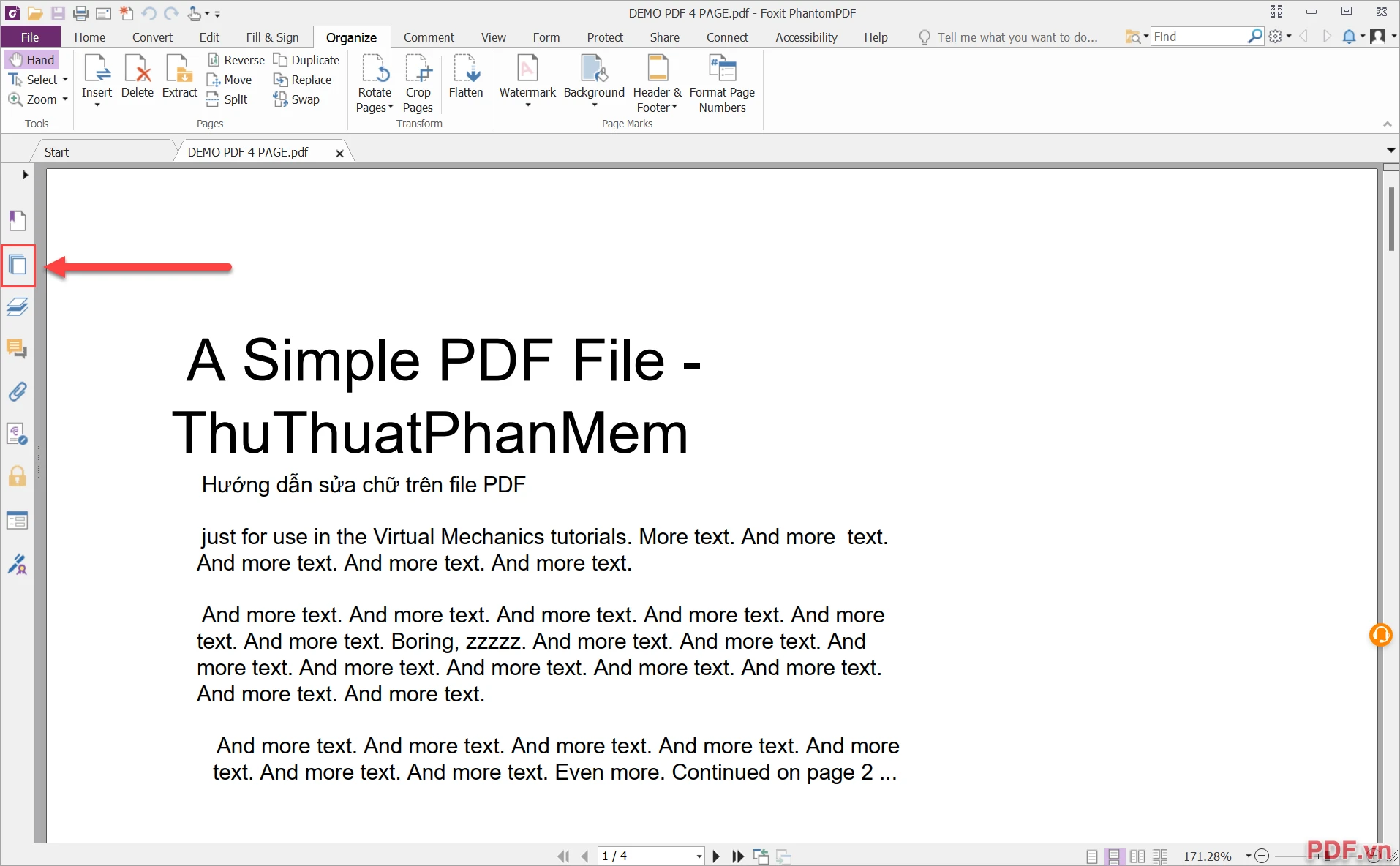Click Duplicate pages in ribbon
The height and width of the screenshot is (866, 1400).
click(306, 60)
